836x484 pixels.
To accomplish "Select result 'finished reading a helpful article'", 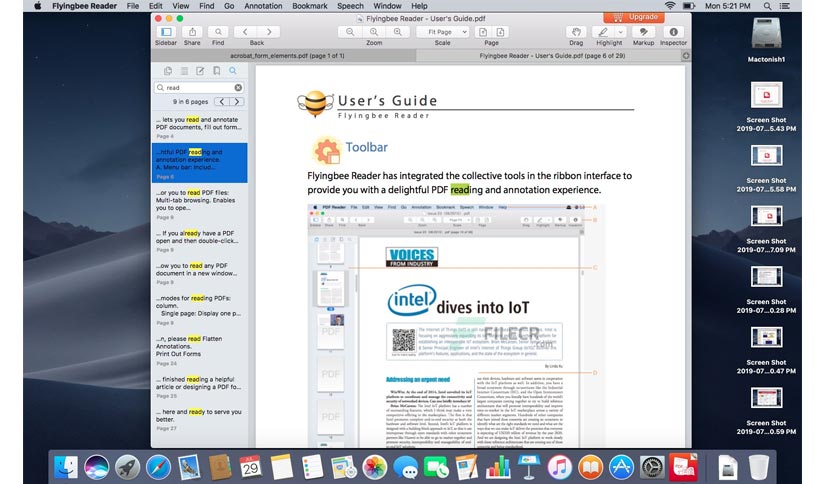I will tap(199, 387).
